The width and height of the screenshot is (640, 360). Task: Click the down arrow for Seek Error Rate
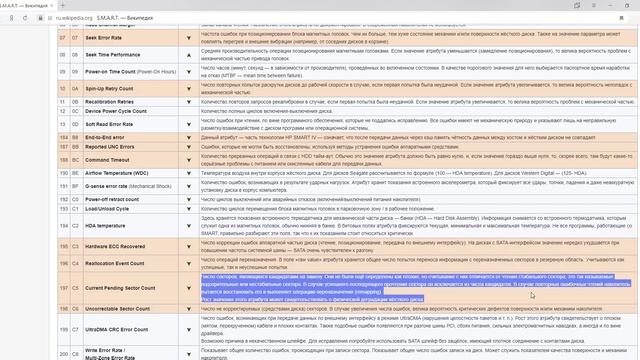(x=189, y=38)
